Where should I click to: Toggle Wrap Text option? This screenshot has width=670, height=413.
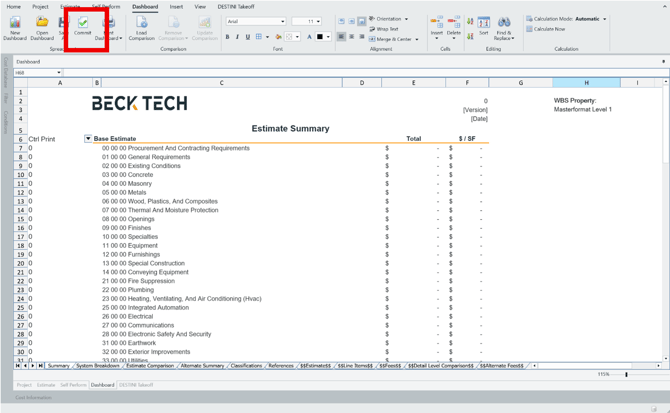pyautogui.click(x=386, y=29)
